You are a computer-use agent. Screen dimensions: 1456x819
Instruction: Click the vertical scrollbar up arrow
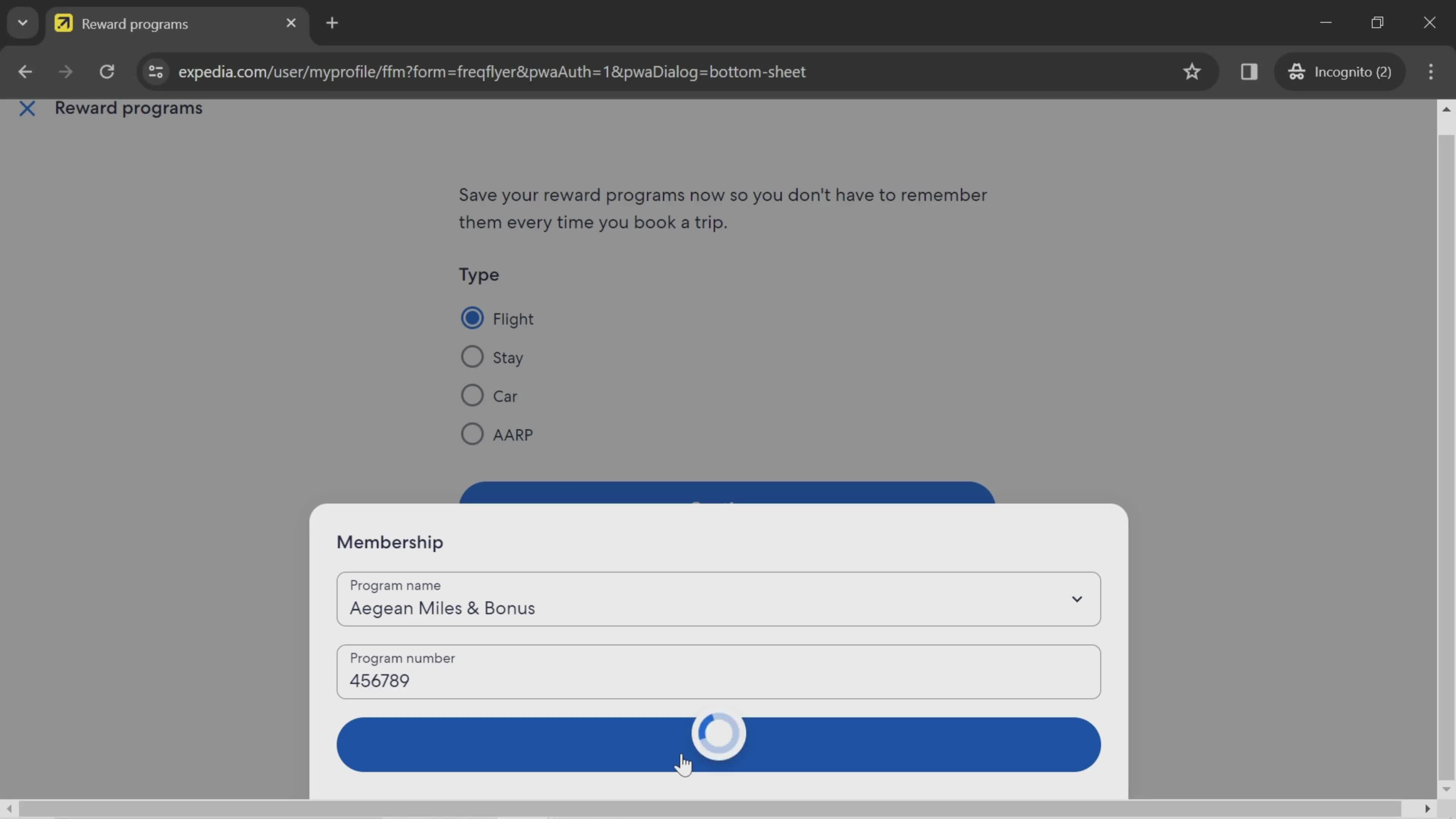coord(1446,109)
